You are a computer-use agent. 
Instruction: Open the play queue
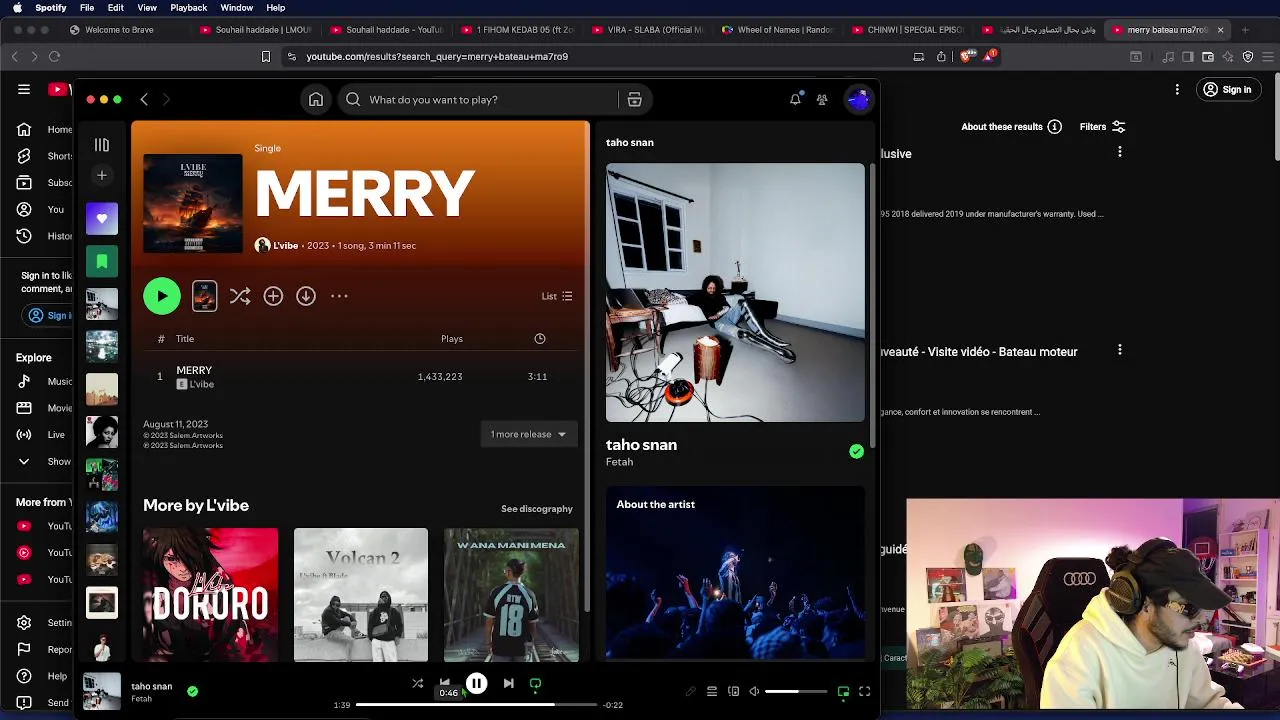[712, 691]
